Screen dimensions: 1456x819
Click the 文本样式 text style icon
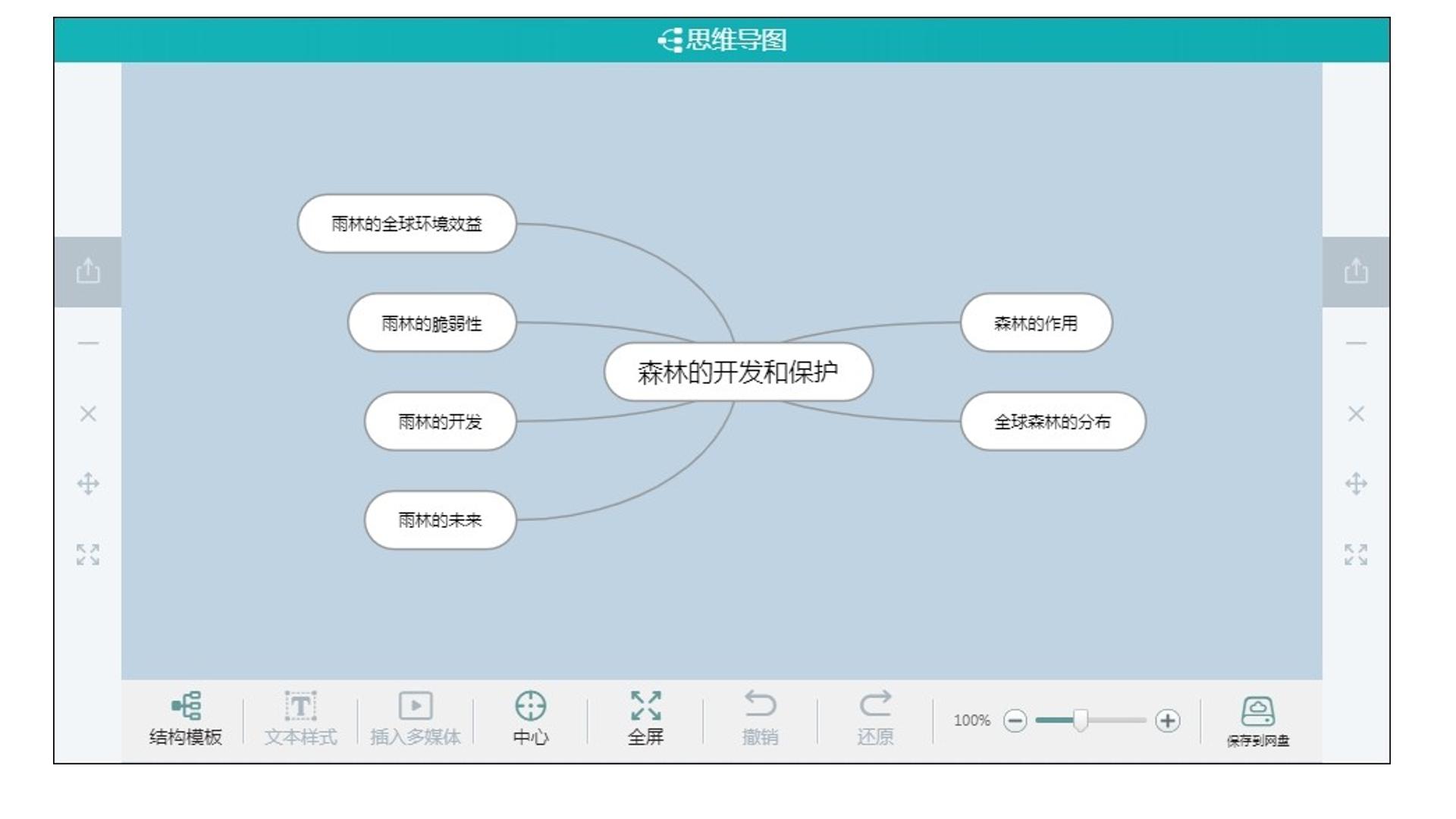click(x=300, y=705)
